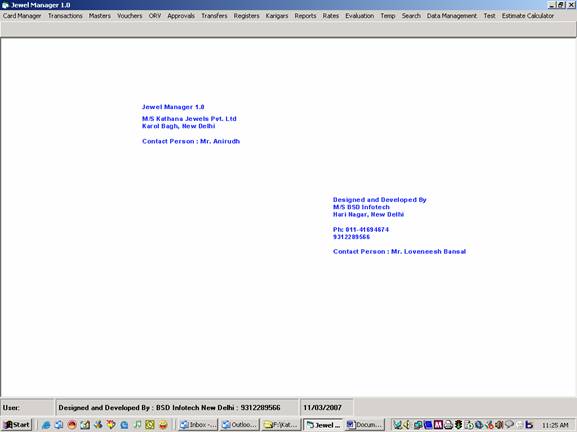Open the Registers menu
The width and height of the screenshot is (577, 432).
click(x=247, y=16)
